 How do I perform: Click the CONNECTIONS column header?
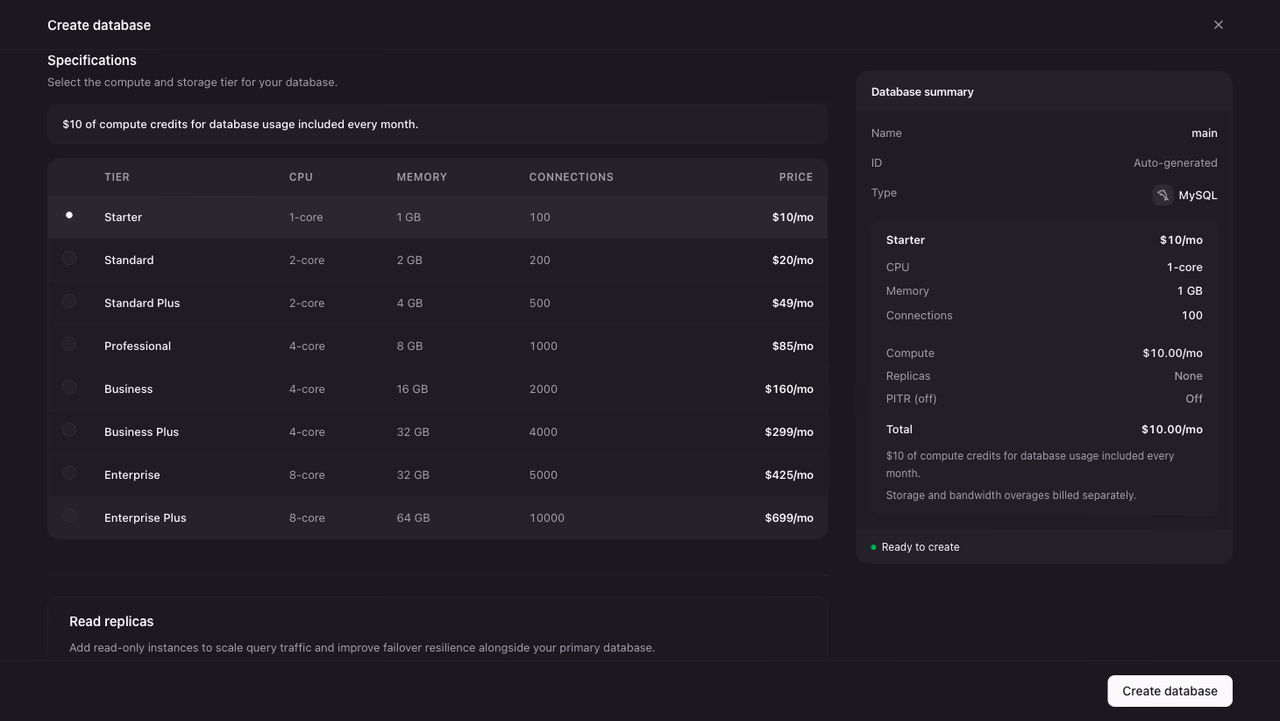571,177
